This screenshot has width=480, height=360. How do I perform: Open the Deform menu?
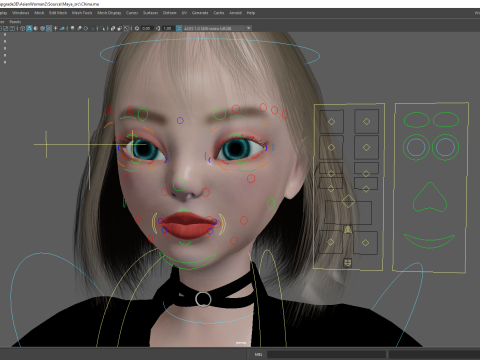pos(169,13)
